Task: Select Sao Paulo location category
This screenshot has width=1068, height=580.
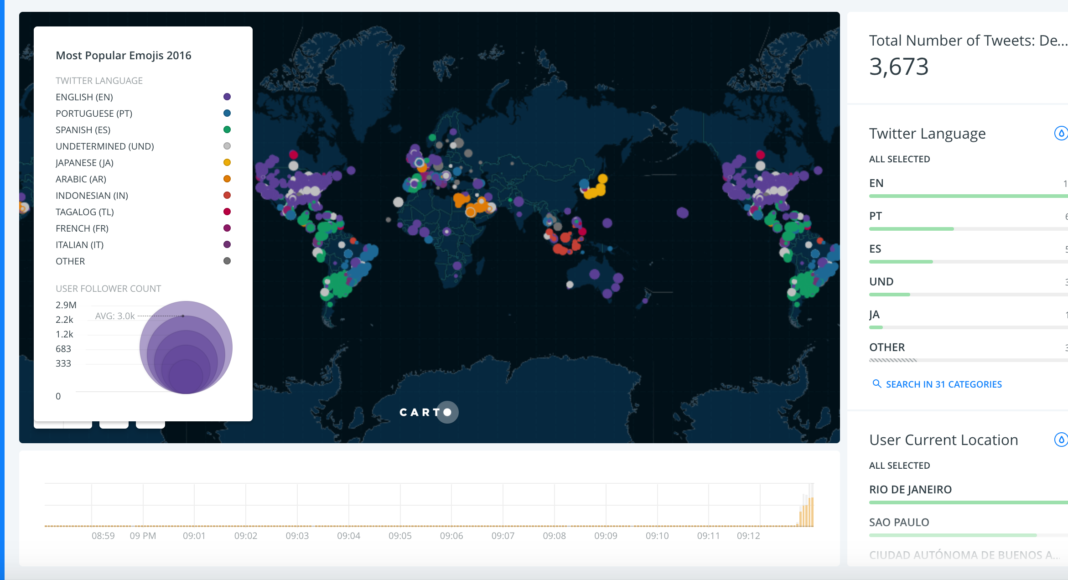Action: pyautogui.click(x=899, y=522)
